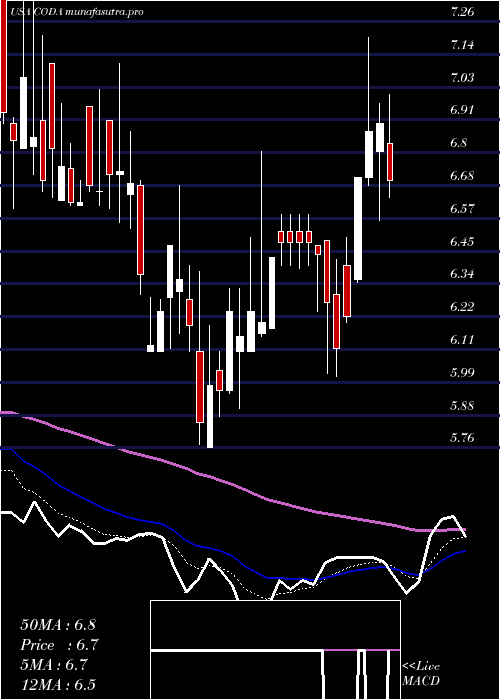This screenshot has width=500, height=700.
Task: Click the 6.45 price axis label
Action: point(462,242)
